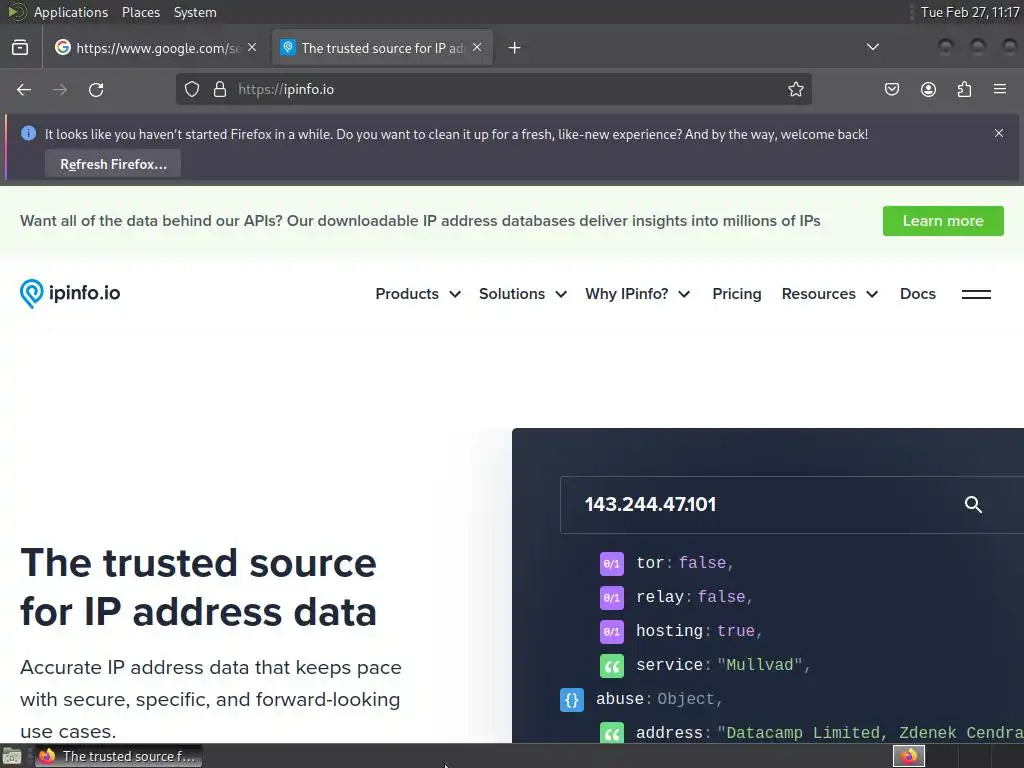Switch to the Google search tab
Screen dimensions: 1024x768
pos(155,48)
